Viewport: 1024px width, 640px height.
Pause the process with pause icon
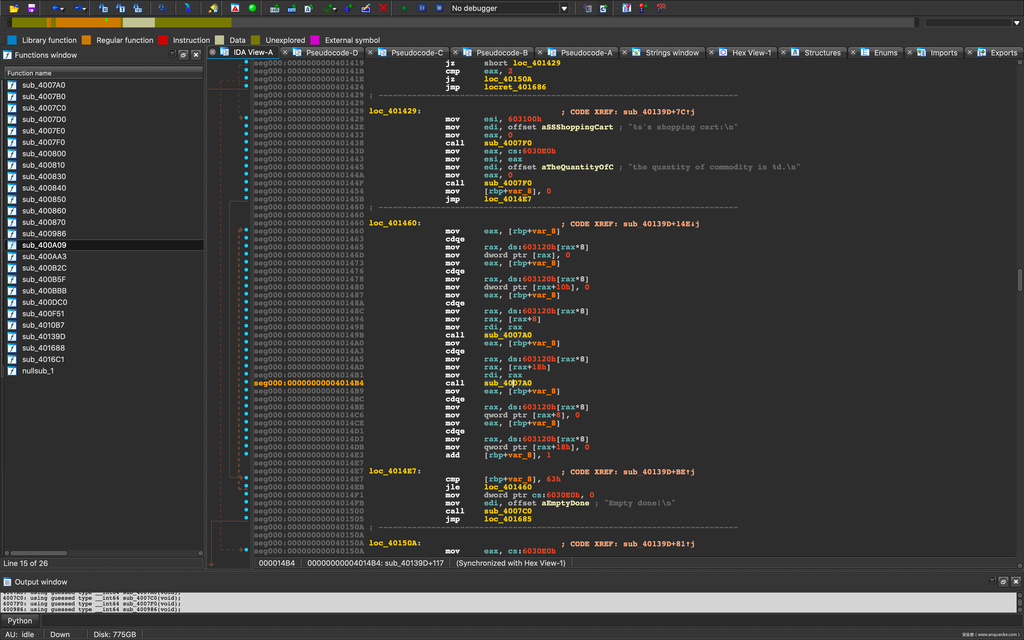click(422, 8)
